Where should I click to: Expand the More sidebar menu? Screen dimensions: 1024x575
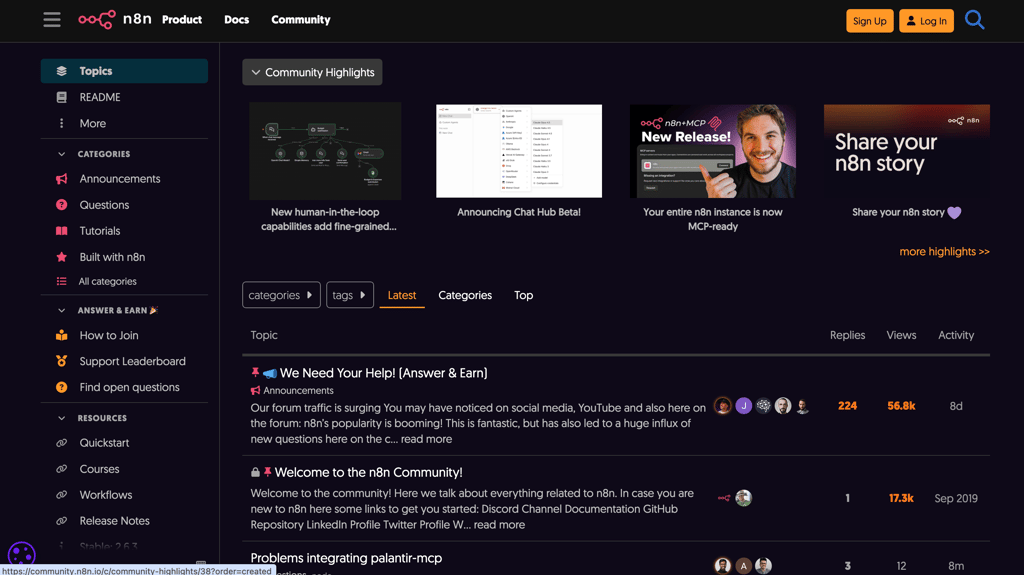coord(93,123)
